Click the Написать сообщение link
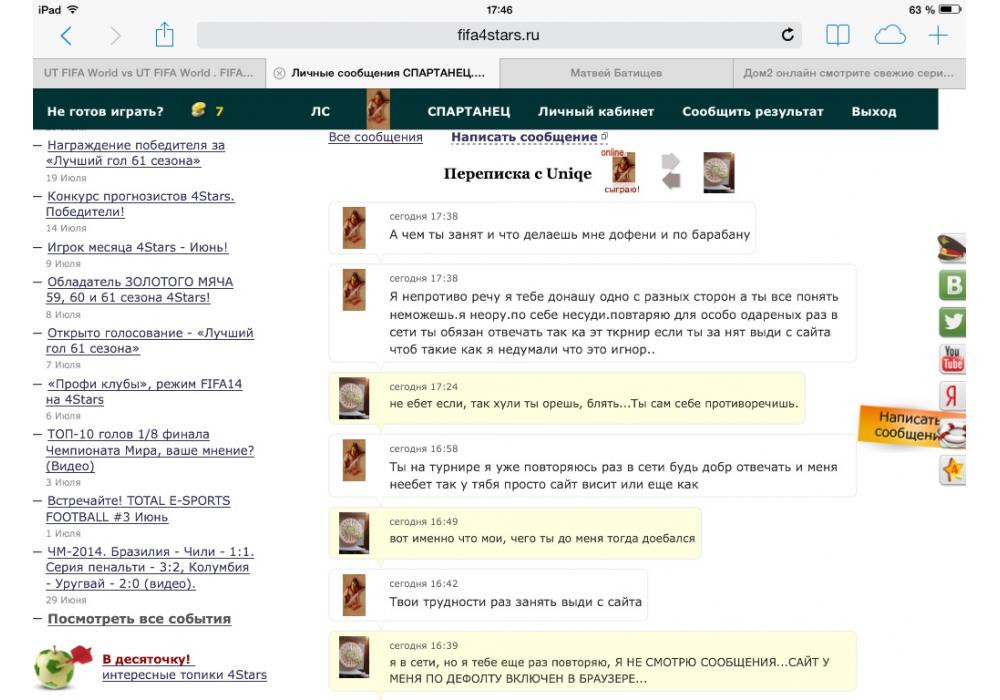Screen dimensions: 1000x700 pos(524,137)
